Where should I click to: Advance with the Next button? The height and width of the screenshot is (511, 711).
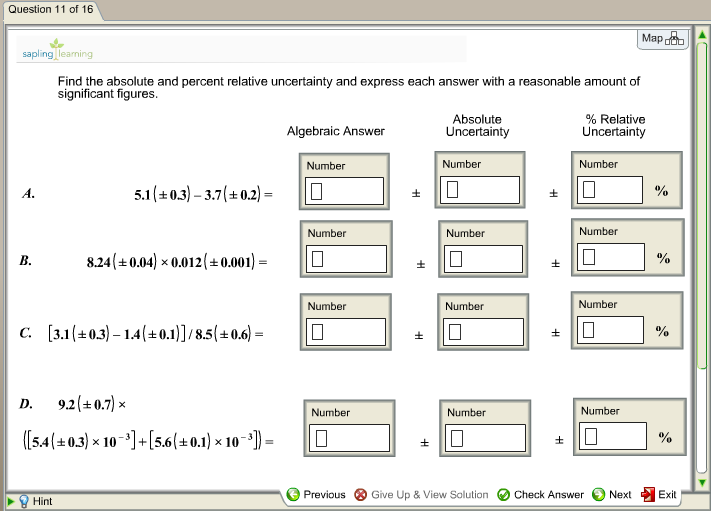point(612,494)
